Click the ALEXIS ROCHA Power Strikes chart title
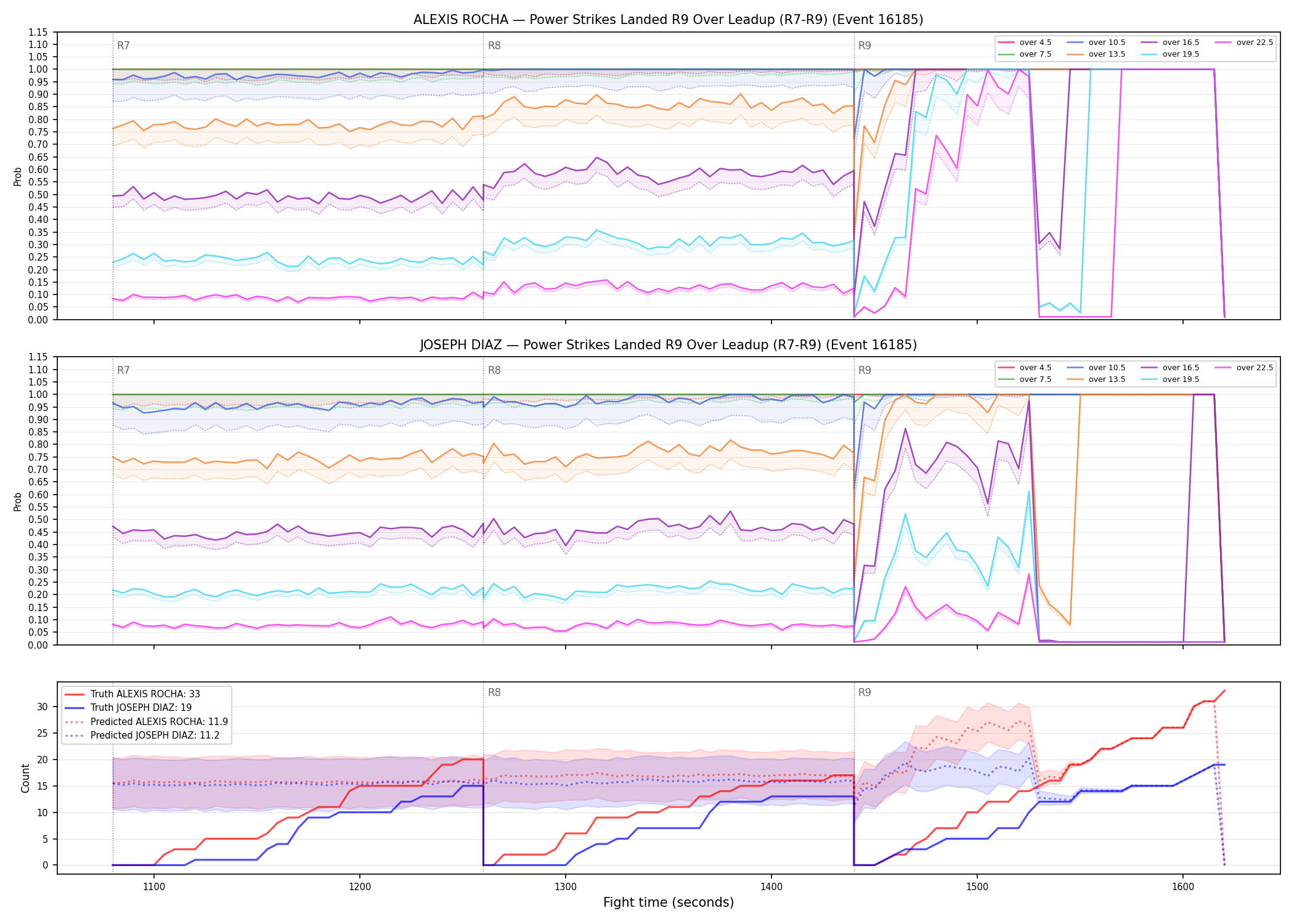This screenshot has height=924, width=1294. click(x=668, y=20)
